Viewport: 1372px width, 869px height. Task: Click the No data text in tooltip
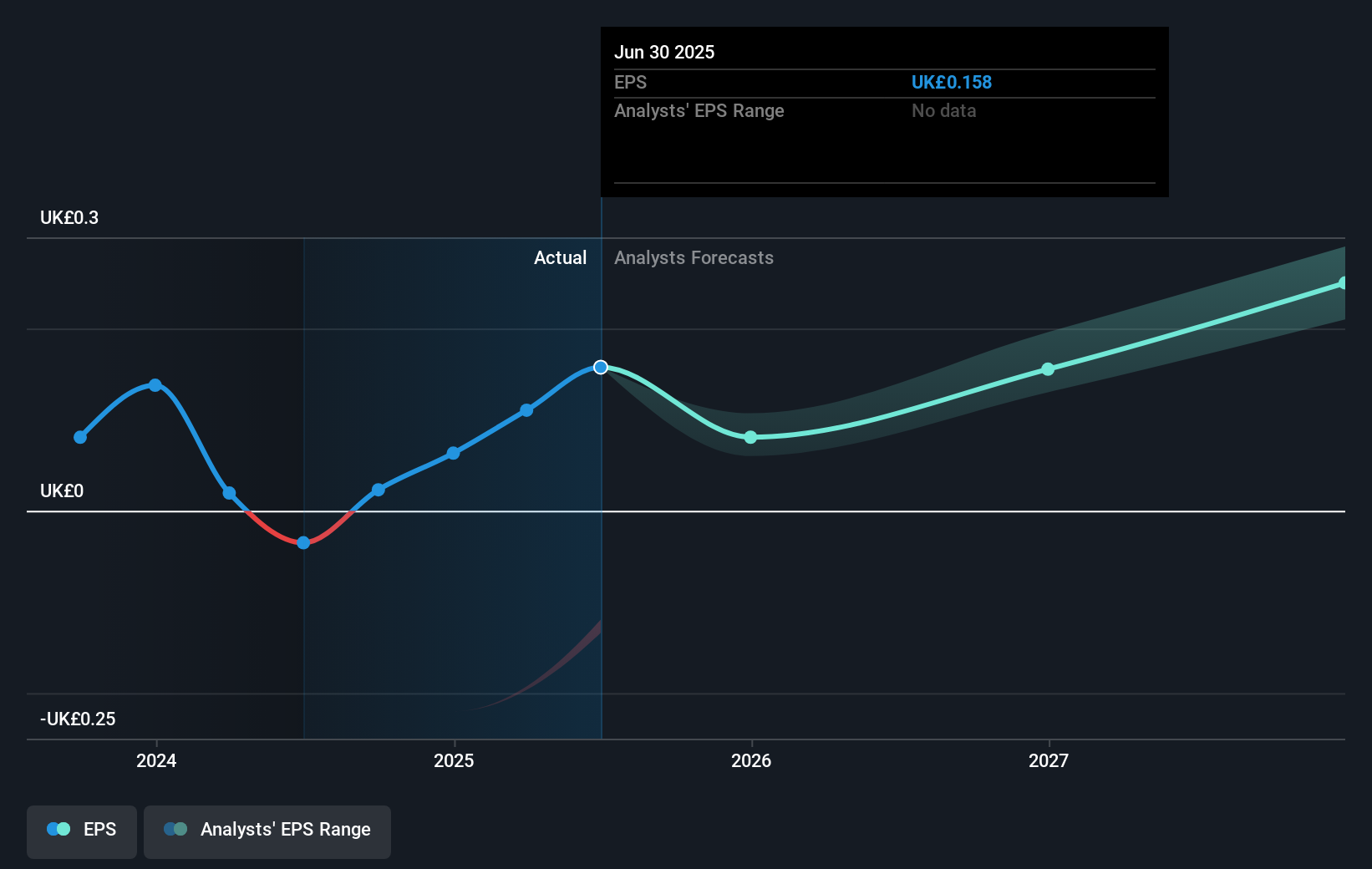tap(943, 110)
